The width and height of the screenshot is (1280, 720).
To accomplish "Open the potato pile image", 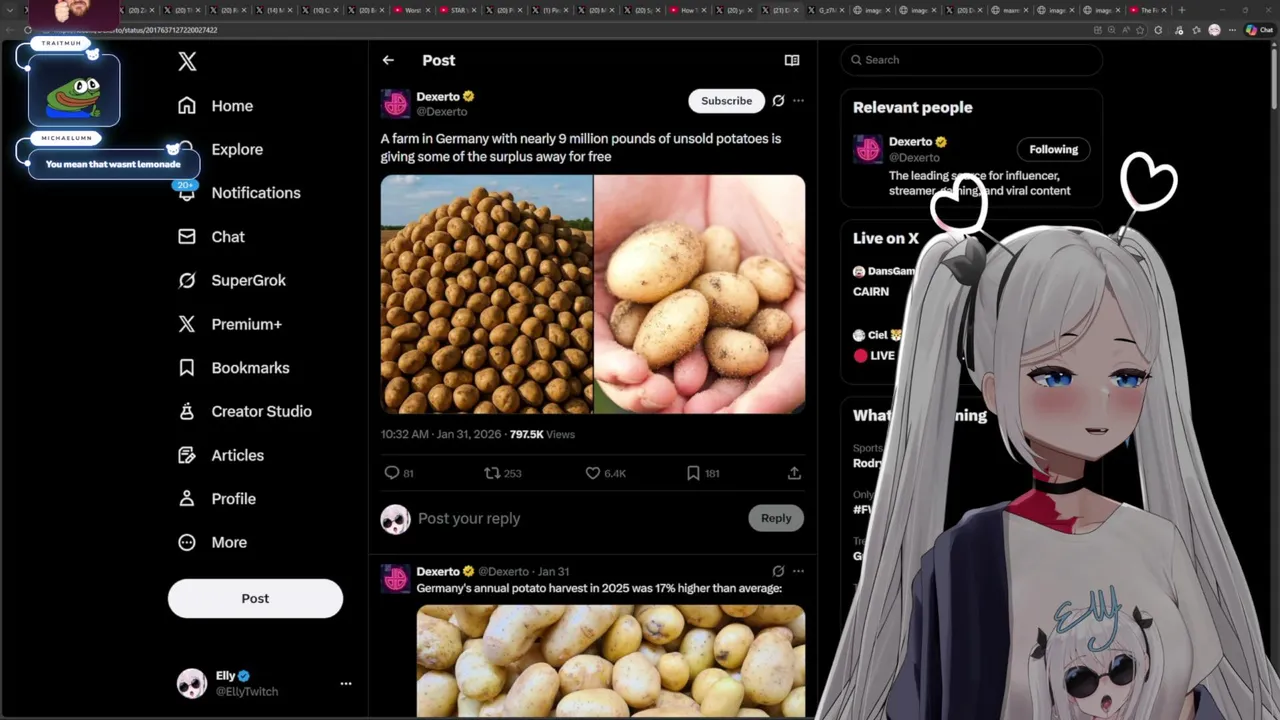I will pyautogui.click(x=486, y=294).
